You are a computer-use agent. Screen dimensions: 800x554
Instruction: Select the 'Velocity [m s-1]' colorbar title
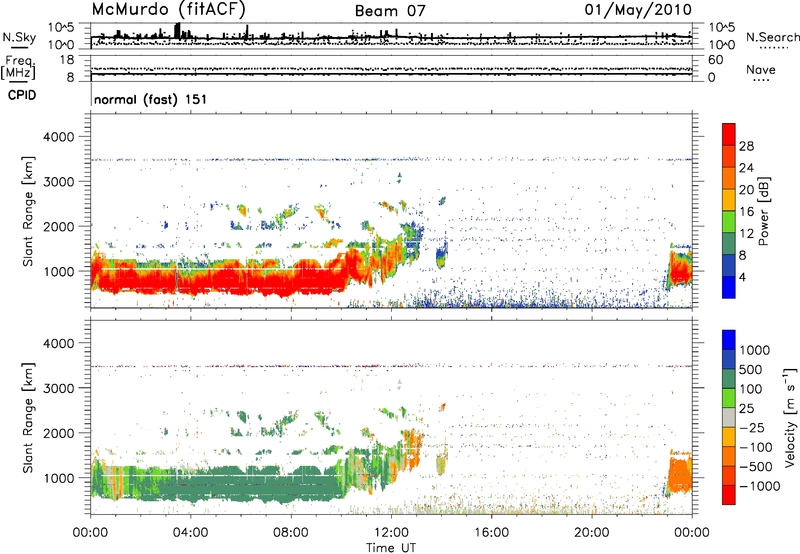coord(790,417)
